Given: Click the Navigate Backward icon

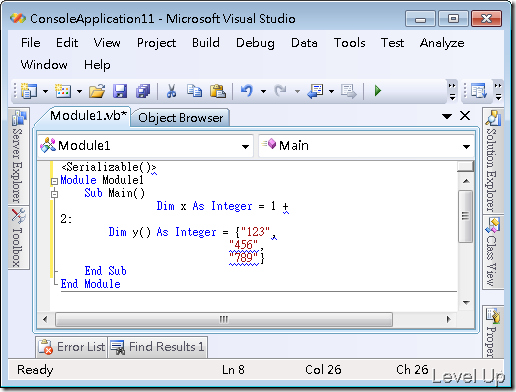Looking at the screenshot, I should pyautogui.click(x=315, y=91).
